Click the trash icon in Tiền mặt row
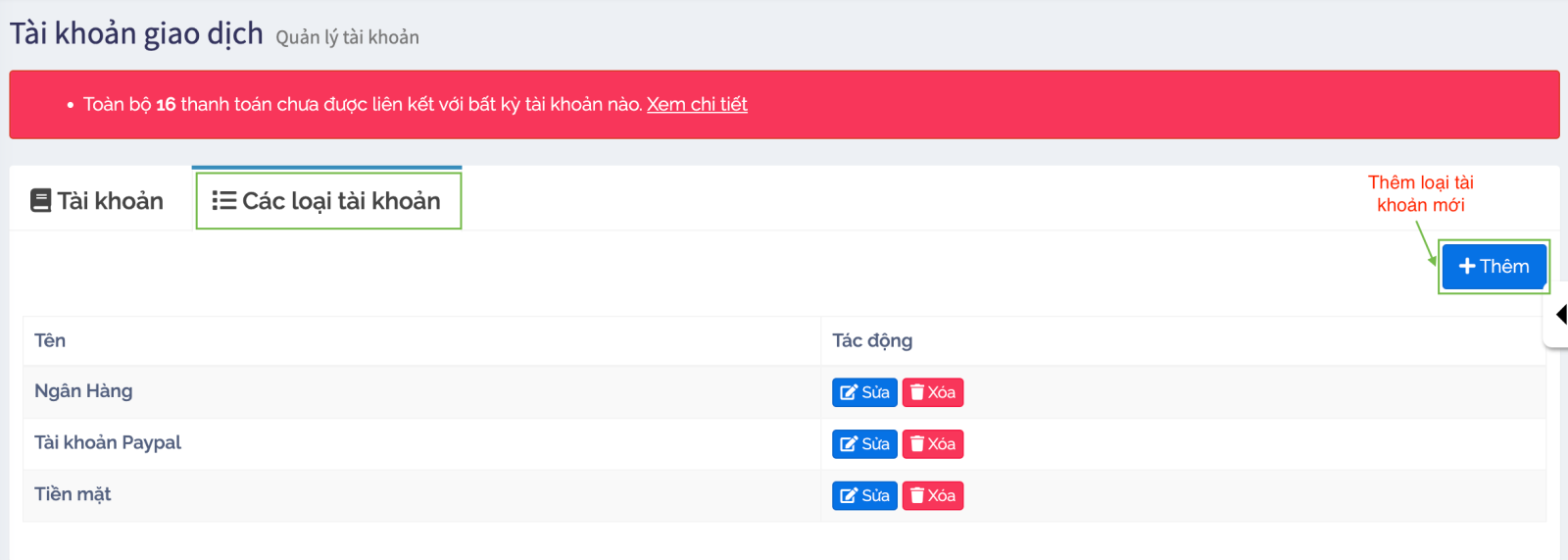 (x=917, y=496)
